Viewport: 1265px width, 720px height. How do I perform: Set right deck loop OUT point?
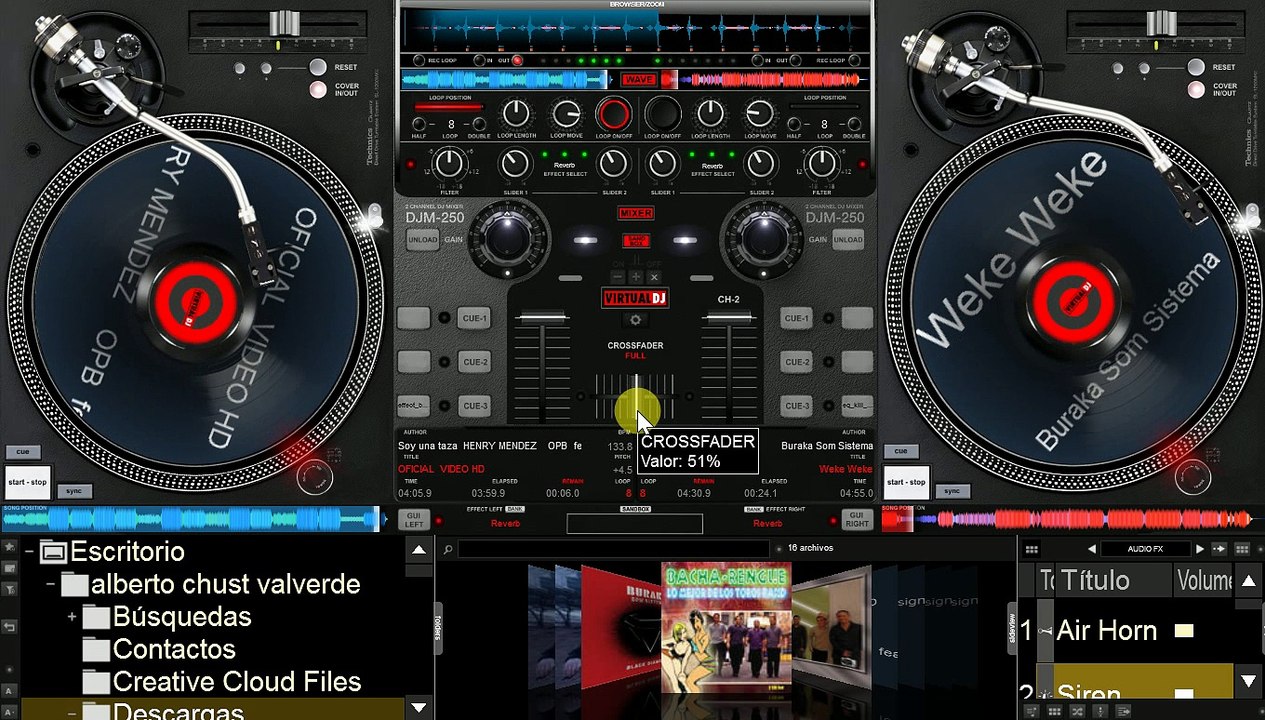[796, 61]
